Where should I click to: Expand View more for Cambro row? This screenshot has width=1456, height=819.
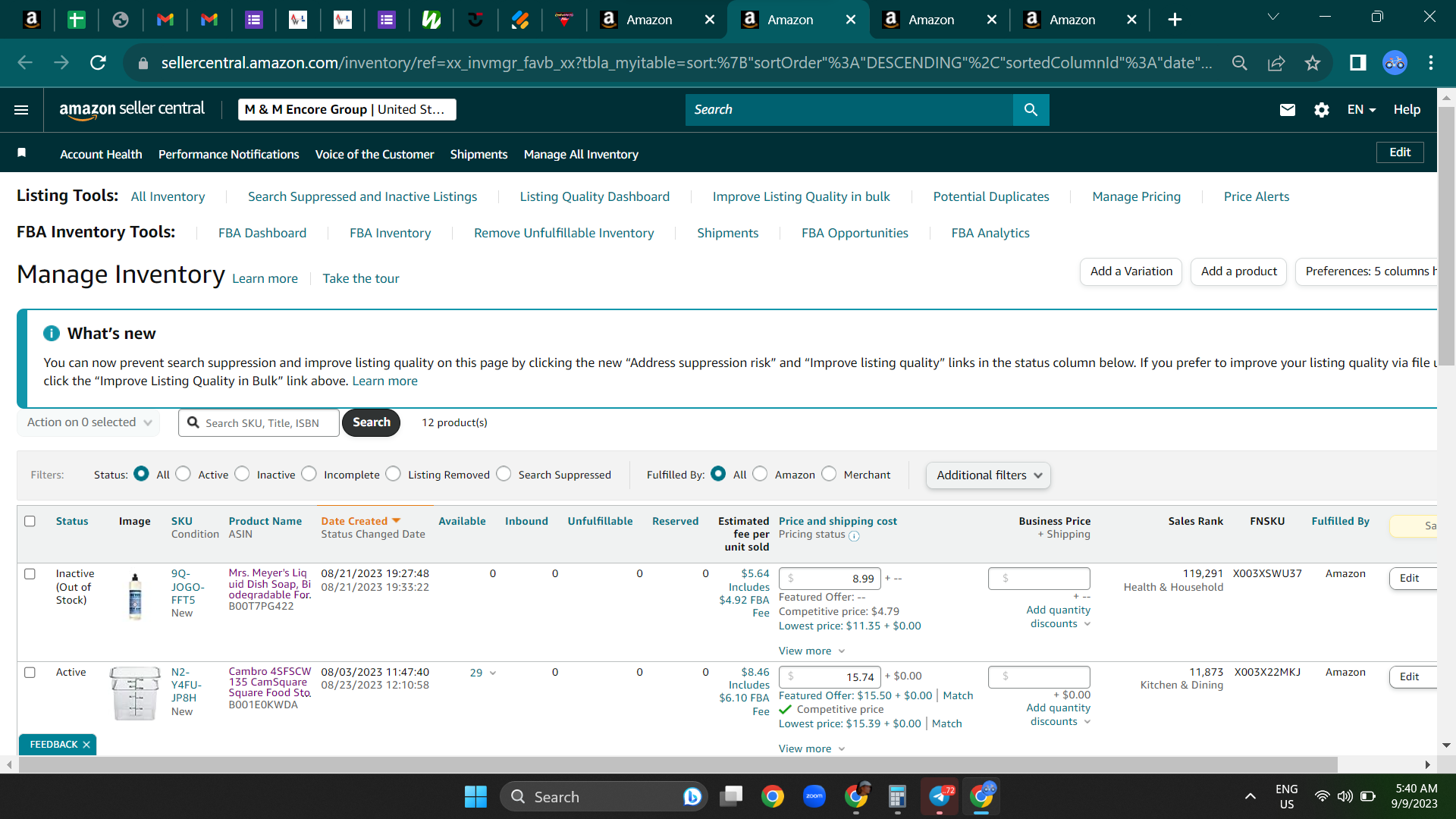(x=811, y=749)
